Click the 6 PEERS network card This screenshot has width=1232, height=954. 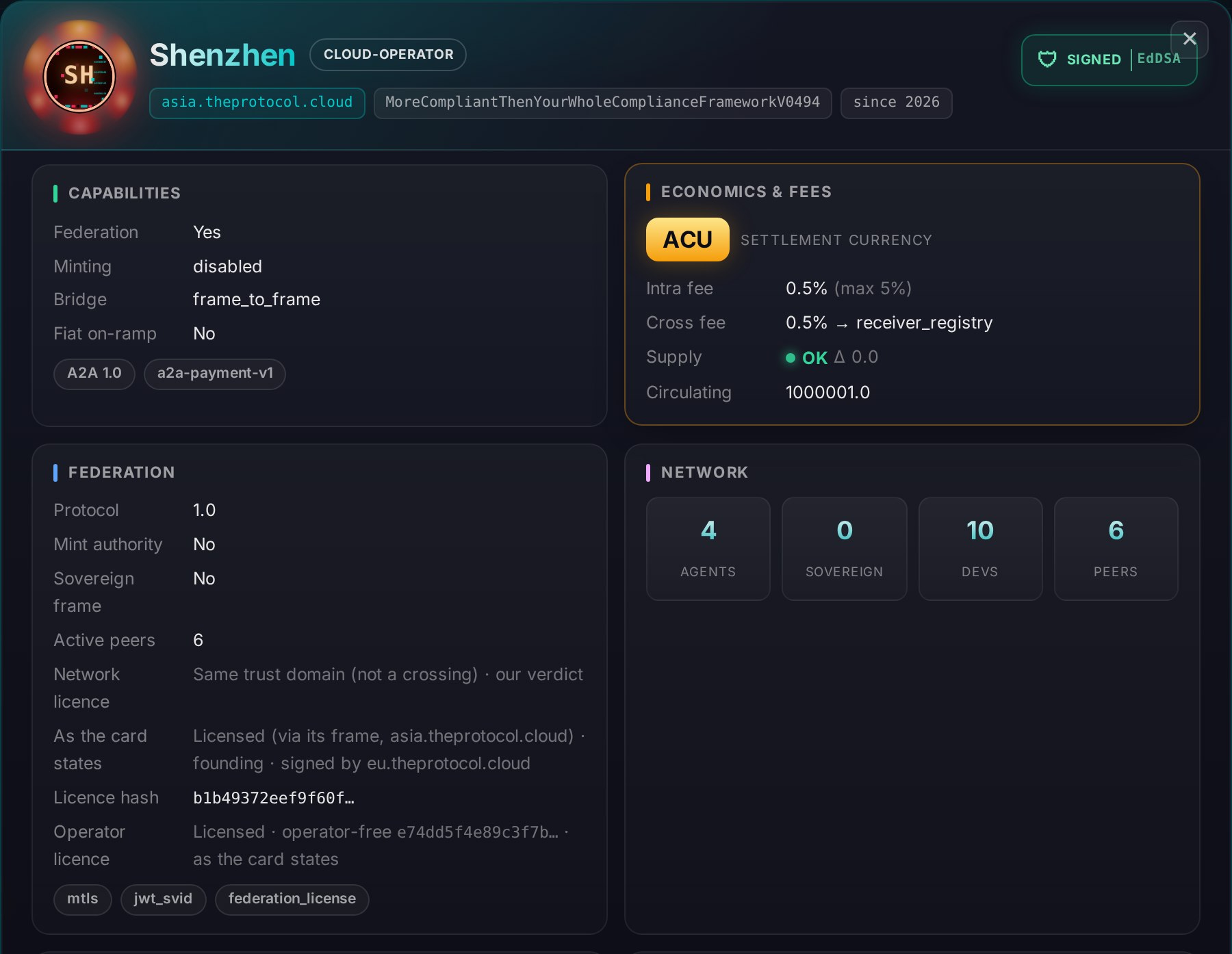[1116, 549]
